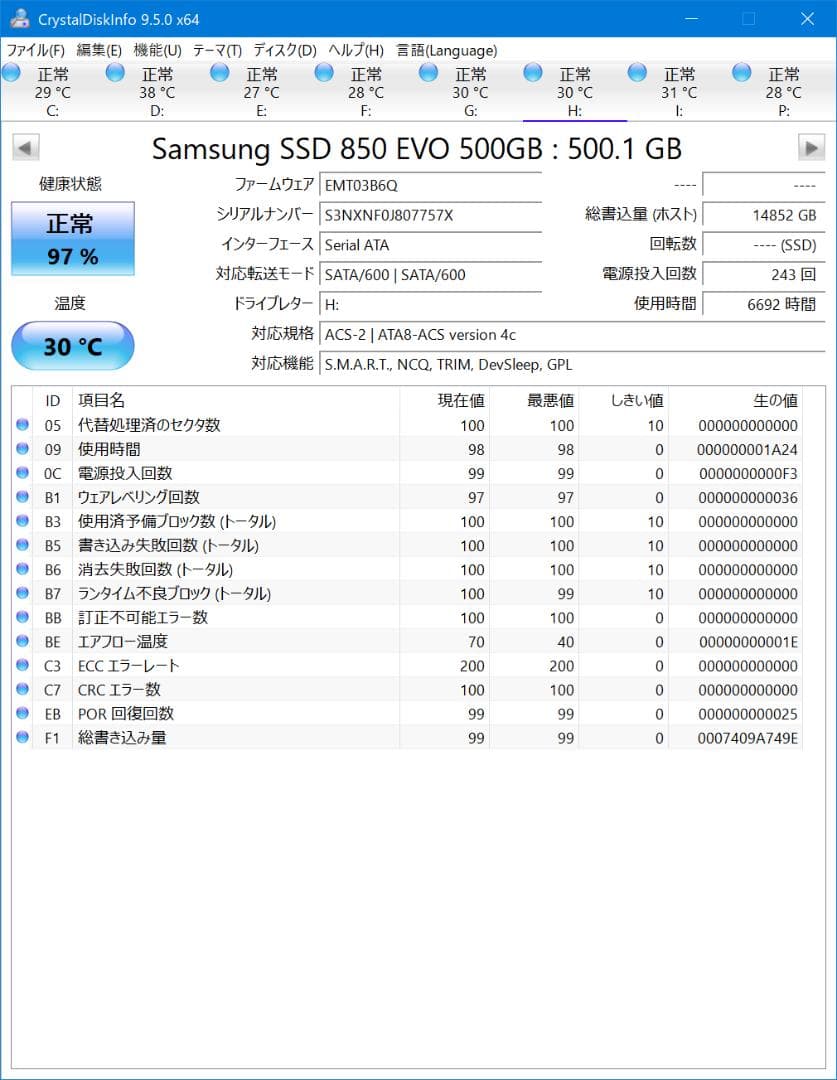Select row CRC エラー数
This screenshot has width=837, height=1080.
coord(407,689)
